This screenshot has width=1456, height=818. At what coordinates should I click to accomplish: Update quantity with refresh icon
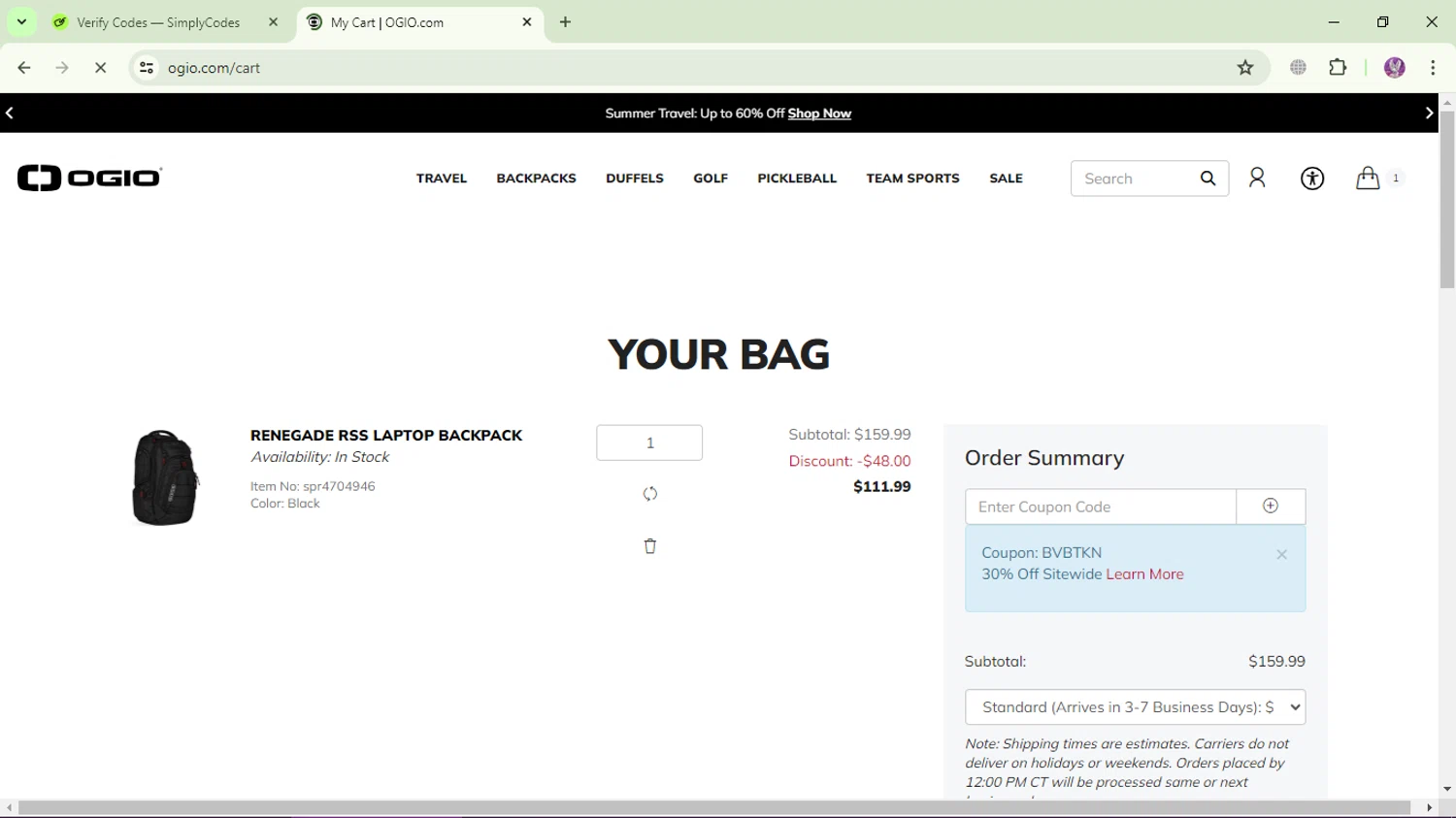click(x=650, y=494)
